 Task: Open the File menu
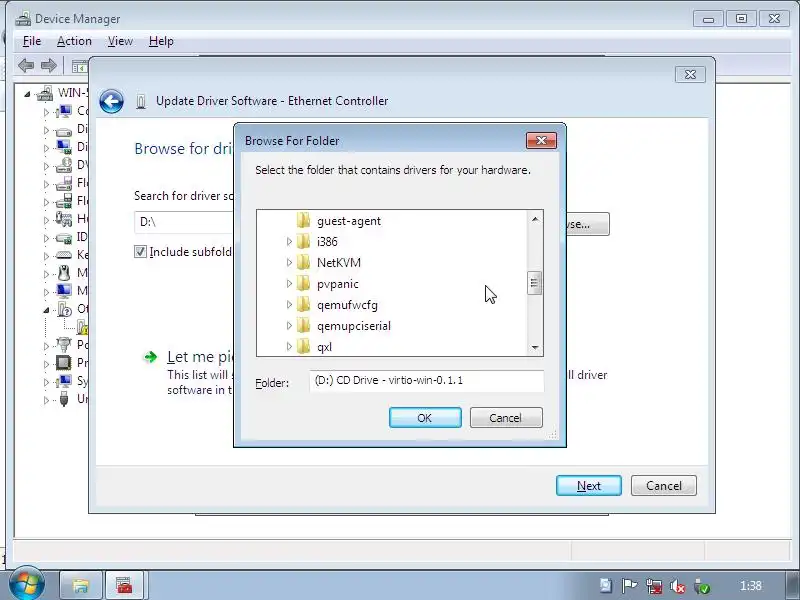32,41
